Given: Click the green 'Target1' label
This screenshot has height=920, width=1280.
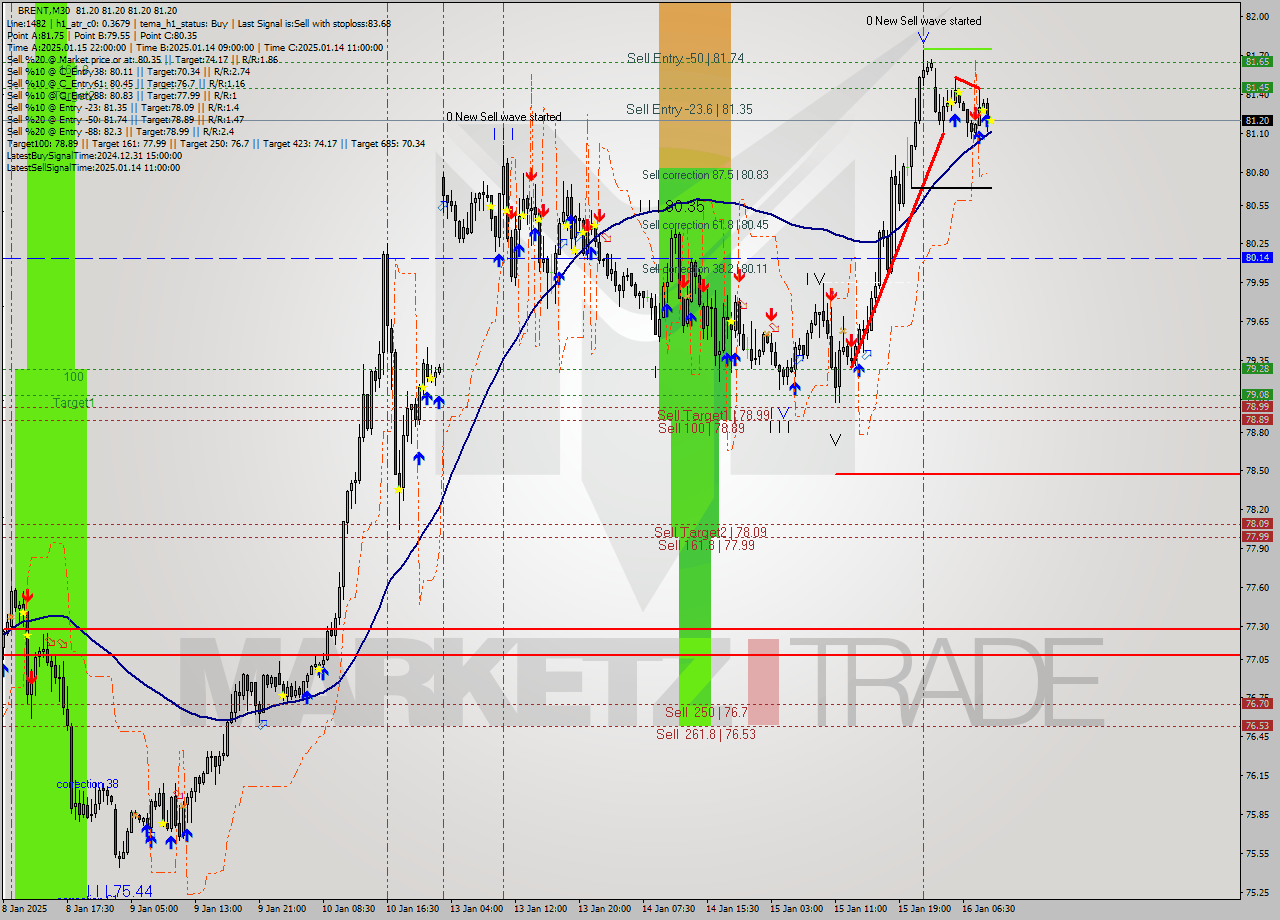Looking at the screenshot, I should pos(74,403).
